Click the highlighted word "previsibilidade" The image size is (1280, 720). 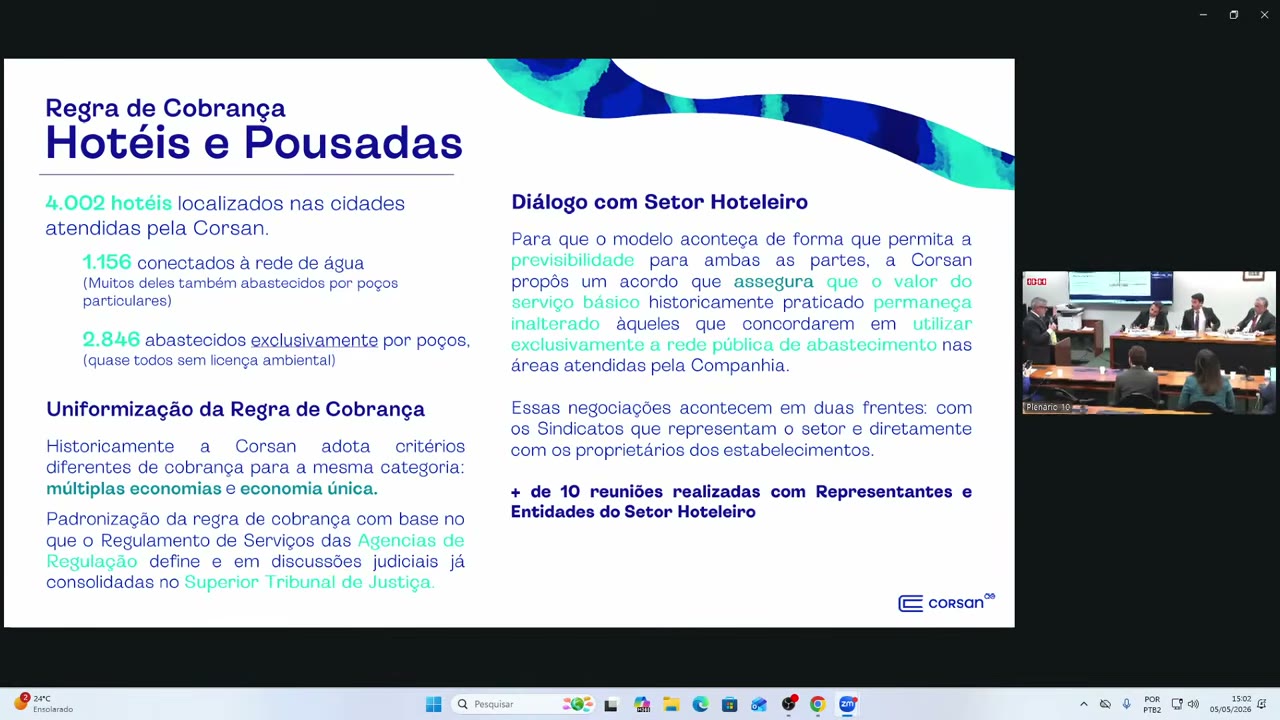(x=572, y=260)
